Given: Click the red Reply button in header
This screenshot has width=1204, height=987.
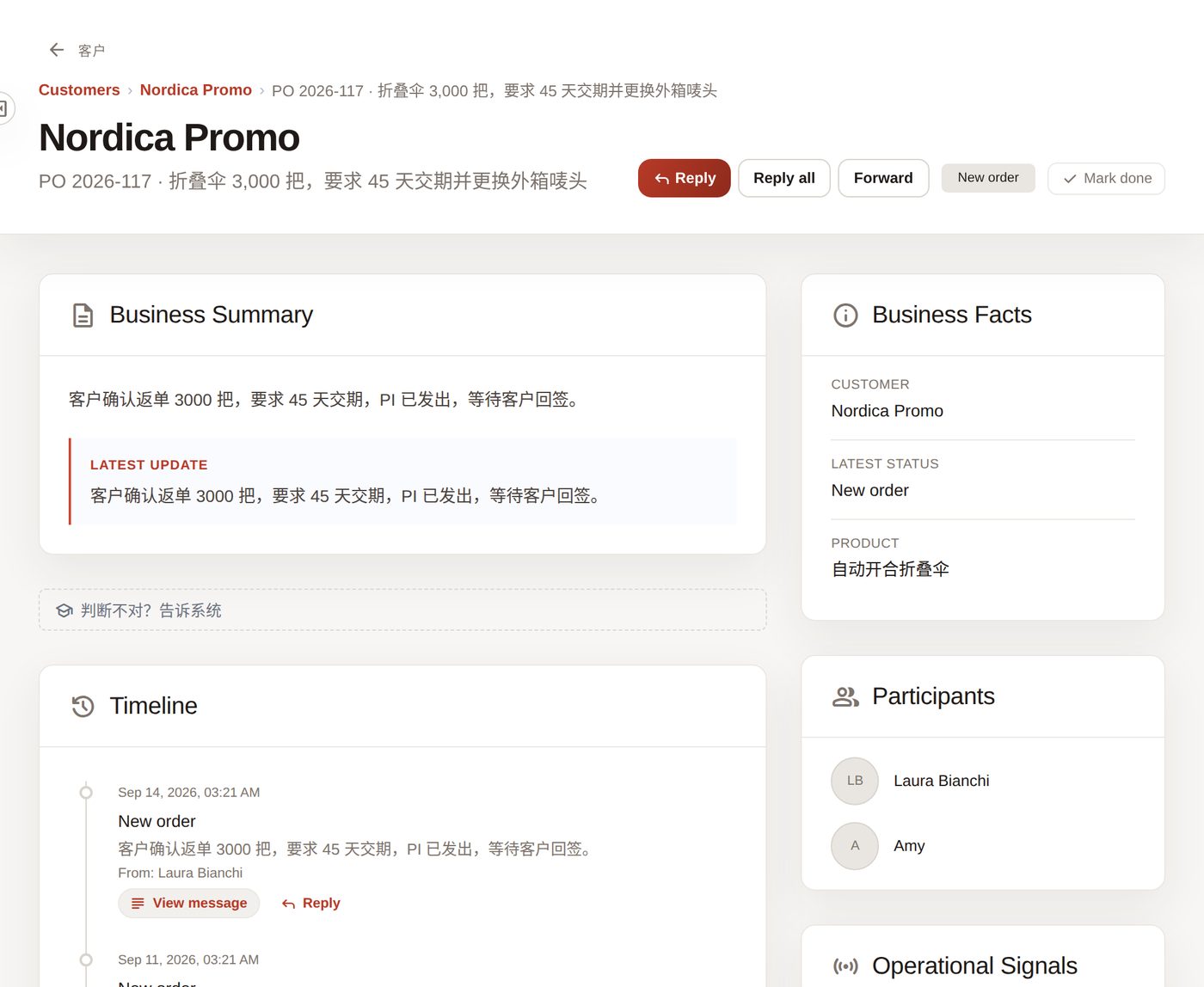Looking at the screenshot, I should pyautogui.click(x=685, y=178).
